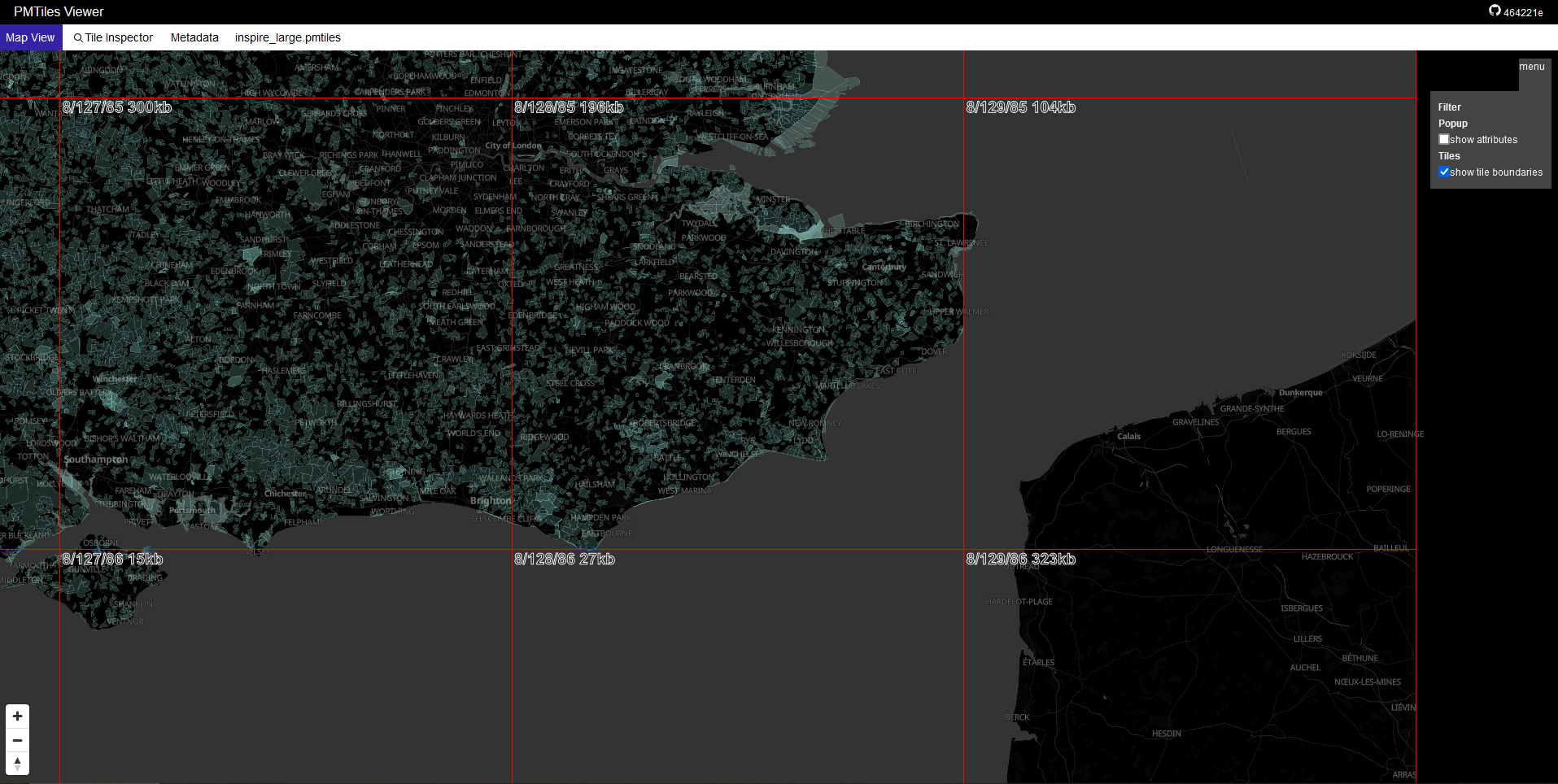Enable the show attributes checkbox
This screenshot has width=1558, height=784.
tap(1444, 139)
